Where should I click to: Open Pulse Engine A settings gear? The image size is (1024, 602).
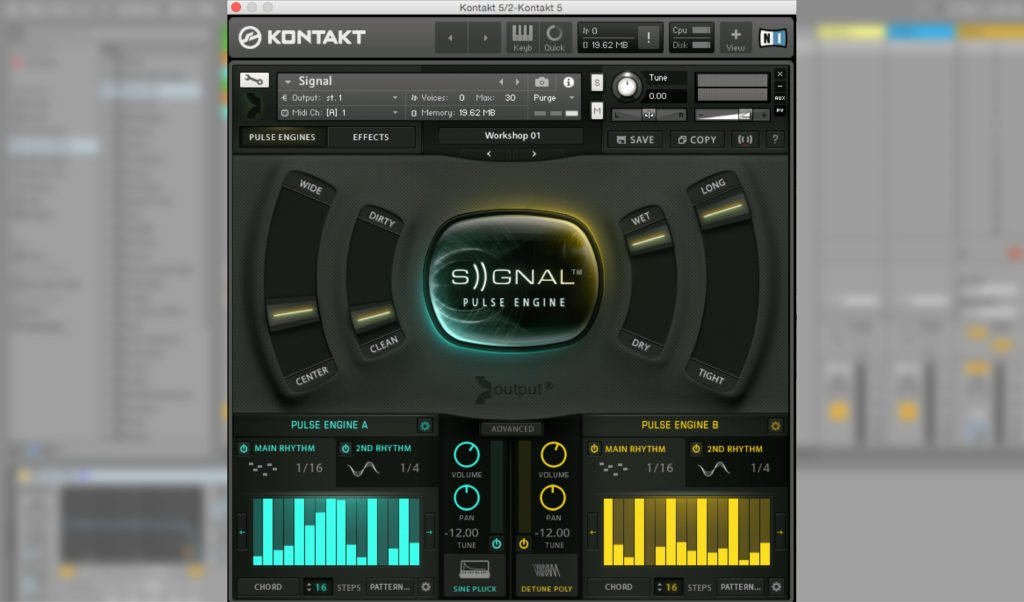[x=426, y=426]
